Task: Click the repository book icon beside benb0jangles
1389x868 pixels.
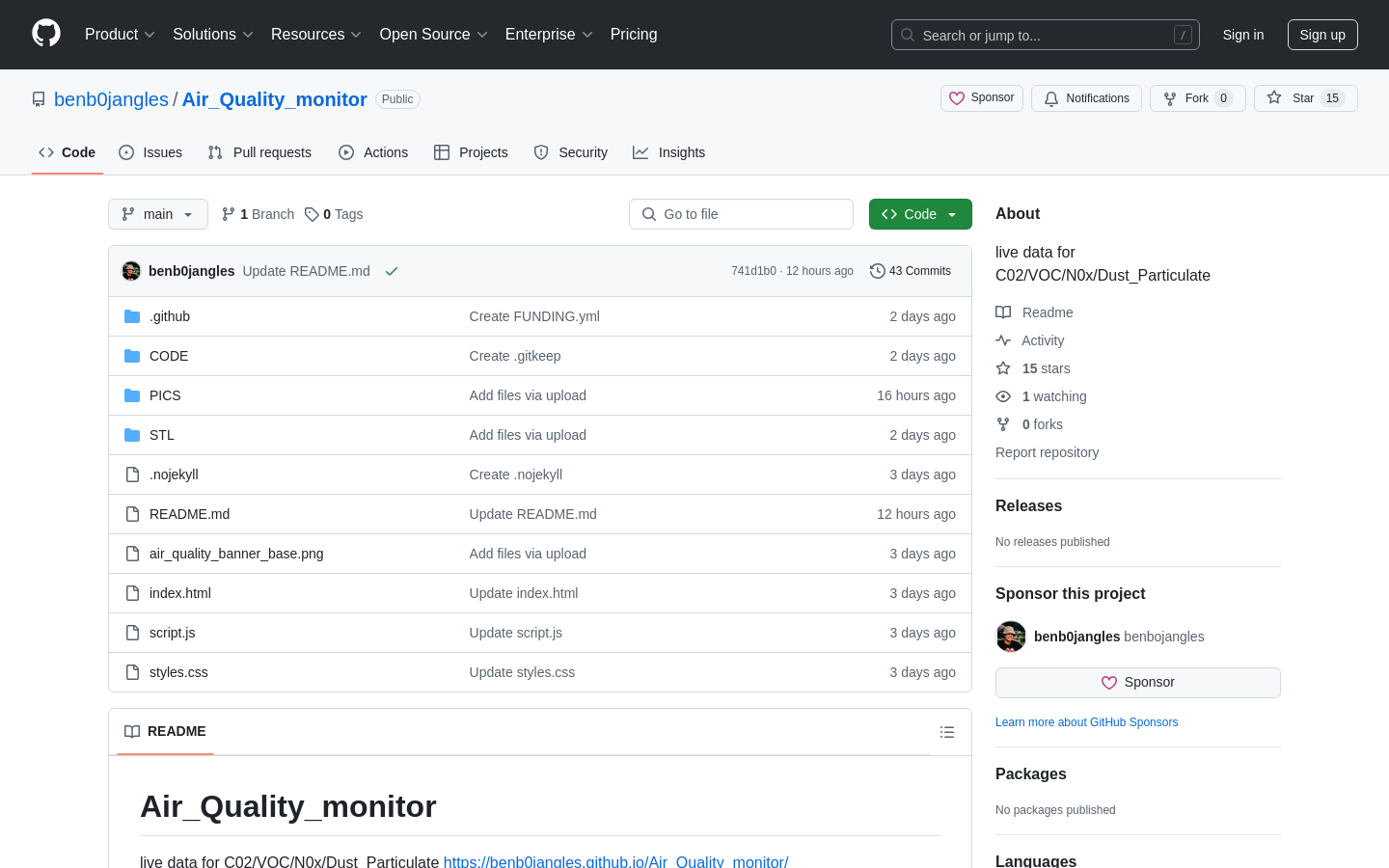Action: (x=39, y=99)
